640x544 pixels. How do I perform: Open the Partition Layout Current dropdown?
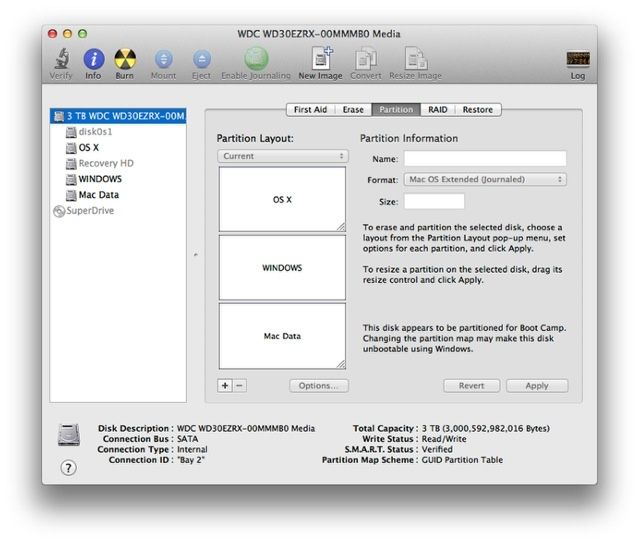(282, 157)
